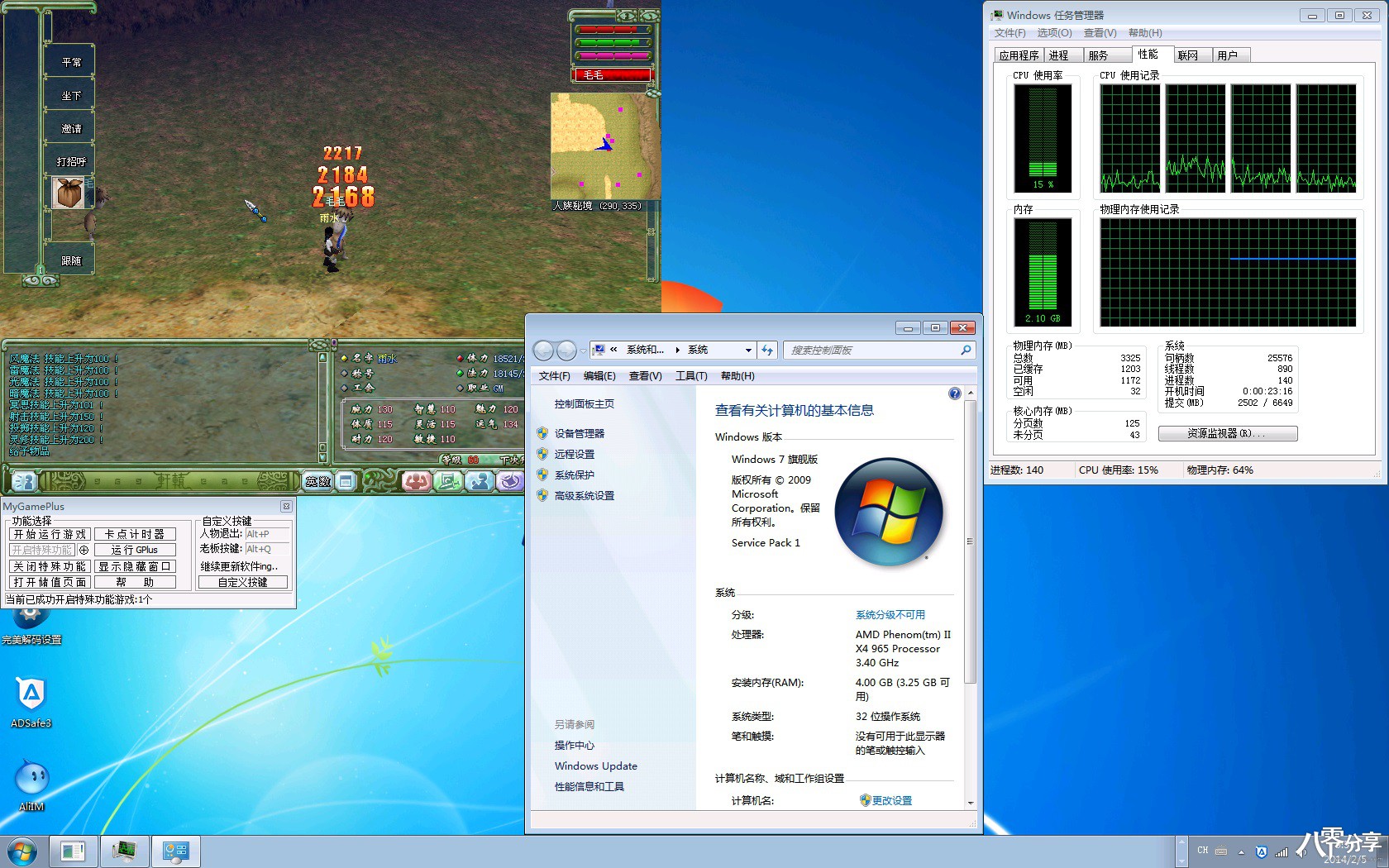This screenshot has height=868, width=1389.
Task: Click 卡点计时器 button in MyGamePlus
Action: (x=135, y=534)
